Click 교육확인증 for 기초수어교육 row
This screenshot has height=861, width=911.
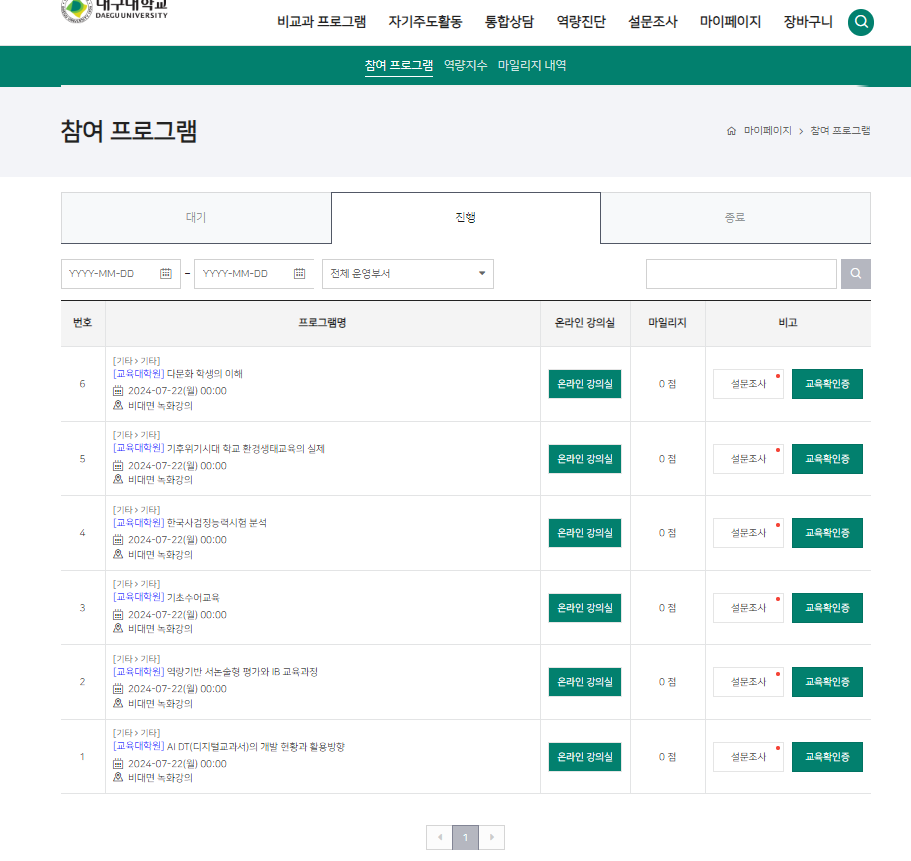[x=827, y=608]
